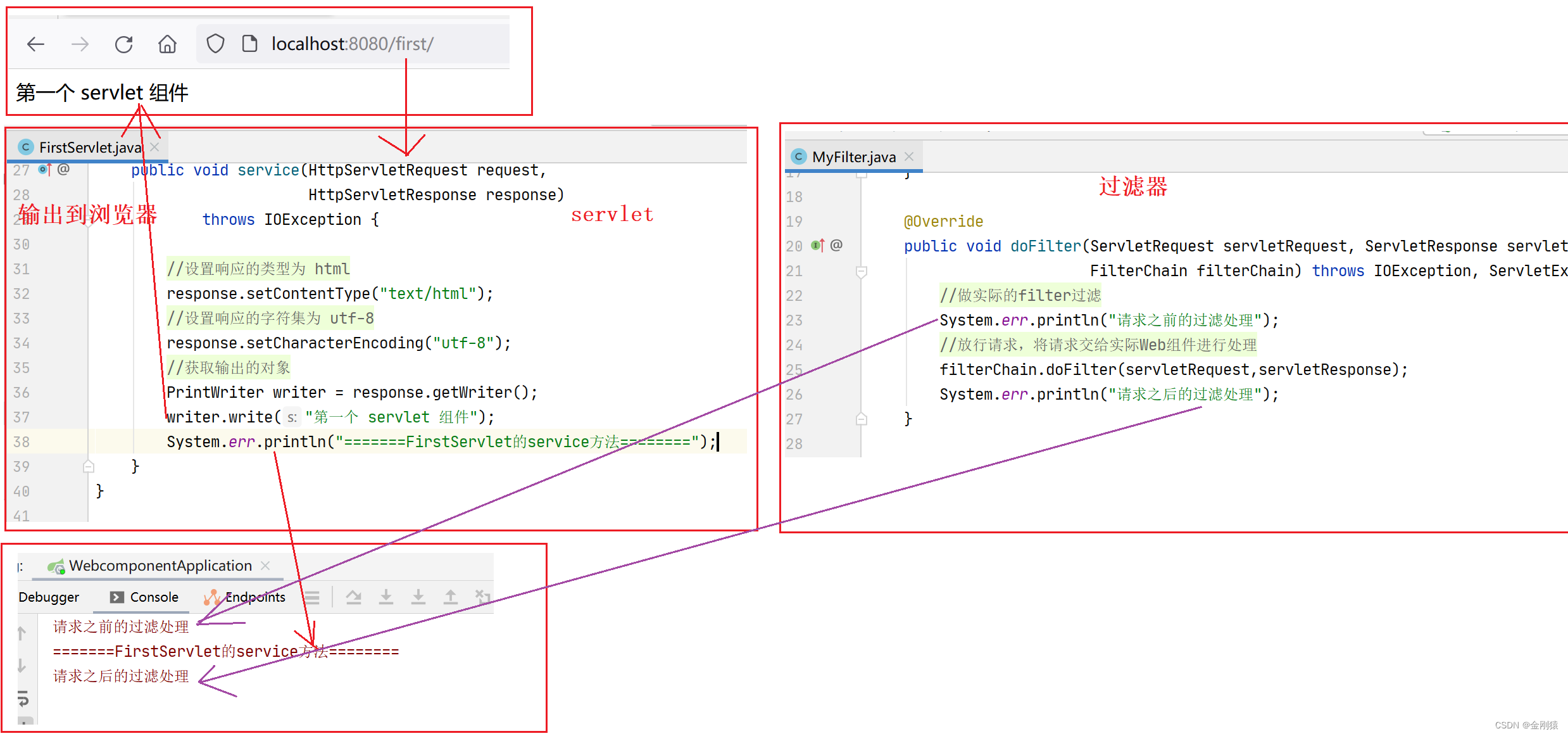Click the page text '第一个 servlet 组件'
Screen dimensions: 1568x736
[x=102, y=93]
